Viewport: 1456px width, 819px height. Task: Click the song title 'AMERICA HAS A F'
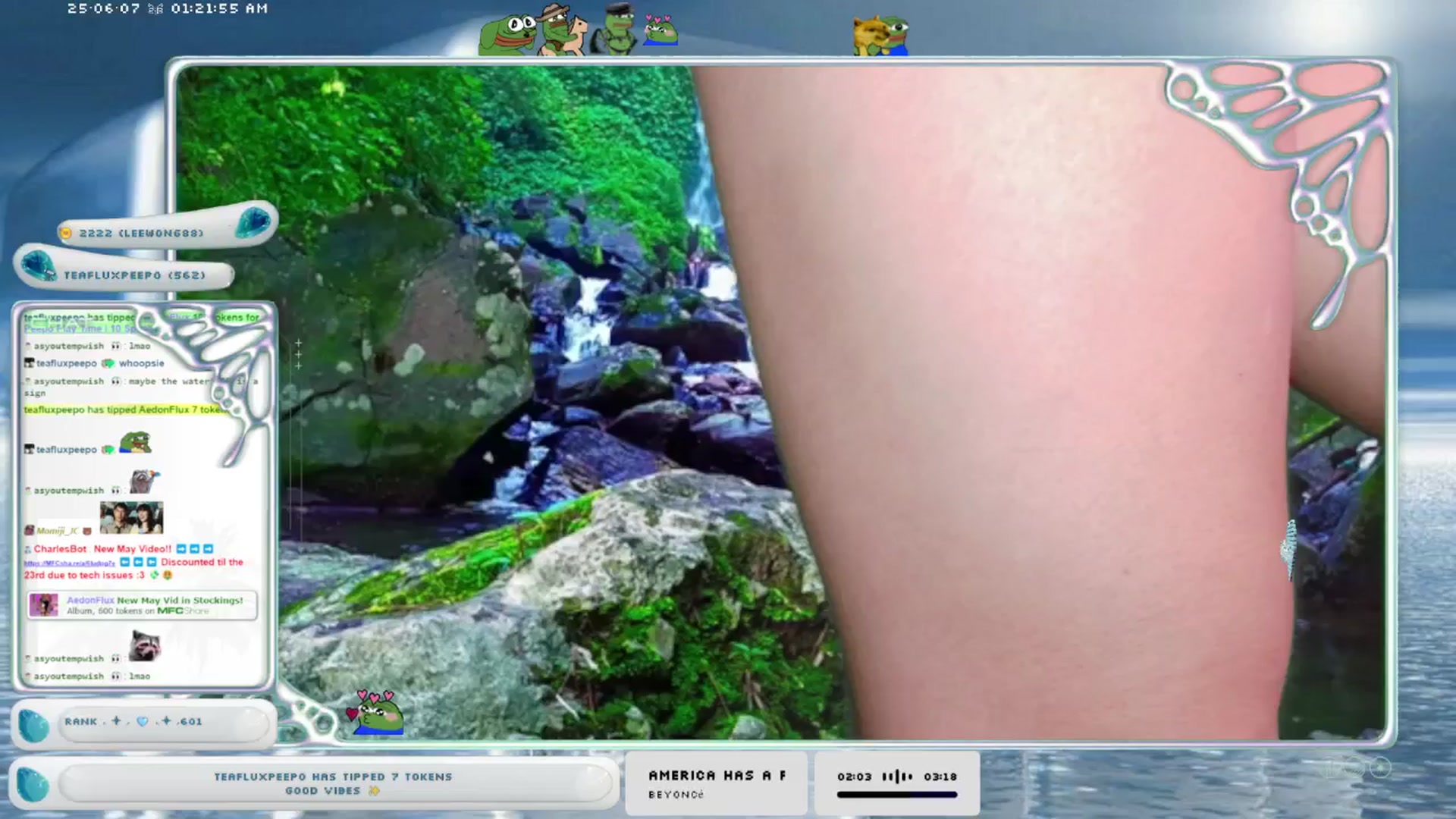(717, 776)
